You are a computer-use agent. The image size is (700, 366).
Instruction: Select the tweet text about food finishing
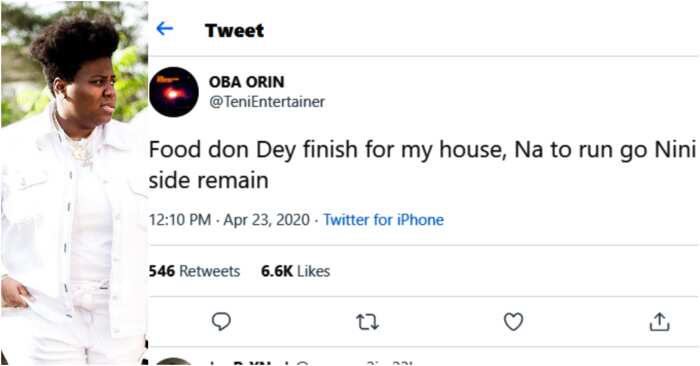422,165
